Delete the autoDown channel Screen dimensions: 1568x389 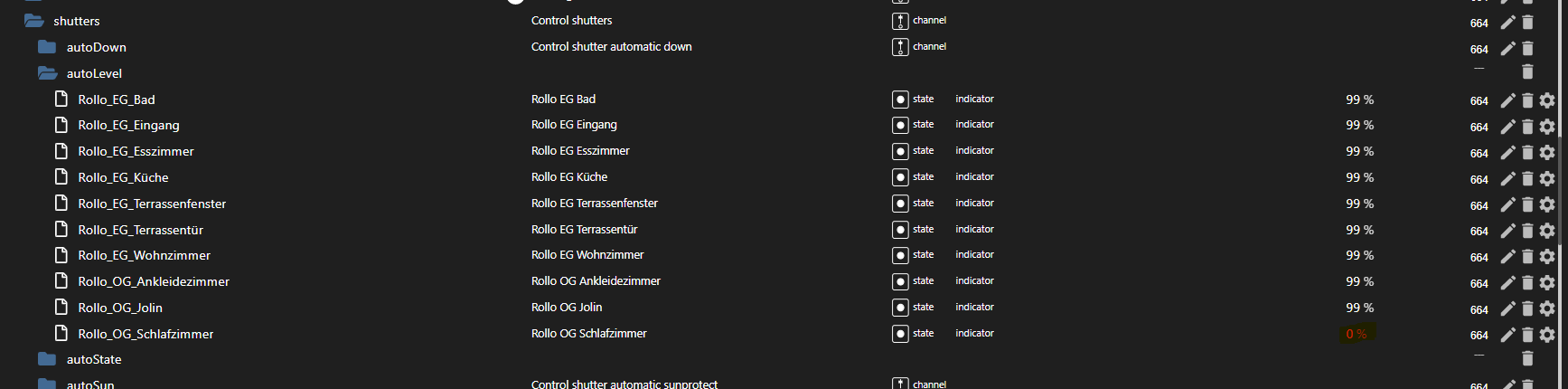[x=1527, y=49]
